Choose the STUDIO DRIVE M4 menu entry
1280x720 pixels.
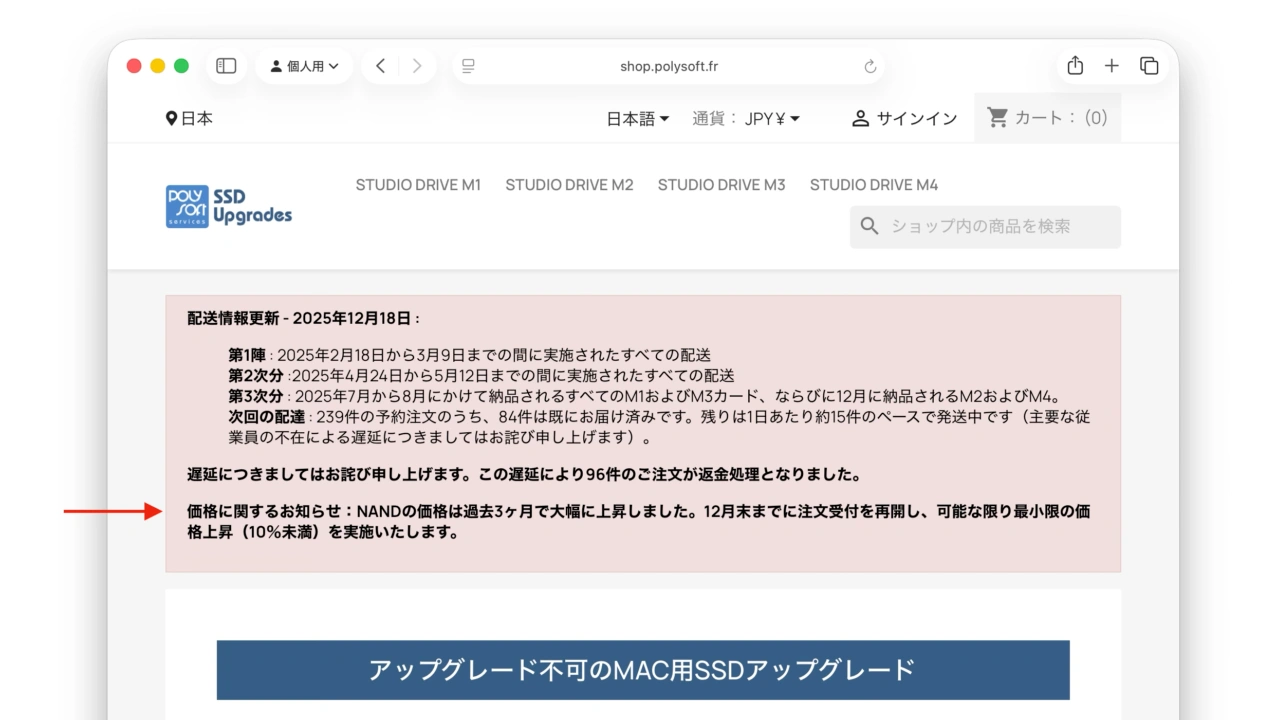tap(874, 185)
